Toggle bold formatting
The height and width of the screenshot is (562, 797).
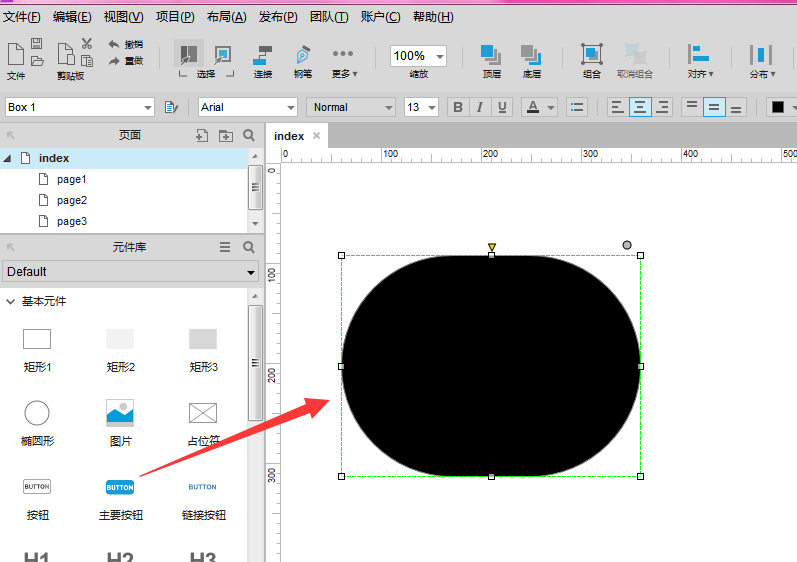click(x=458, y=107)
